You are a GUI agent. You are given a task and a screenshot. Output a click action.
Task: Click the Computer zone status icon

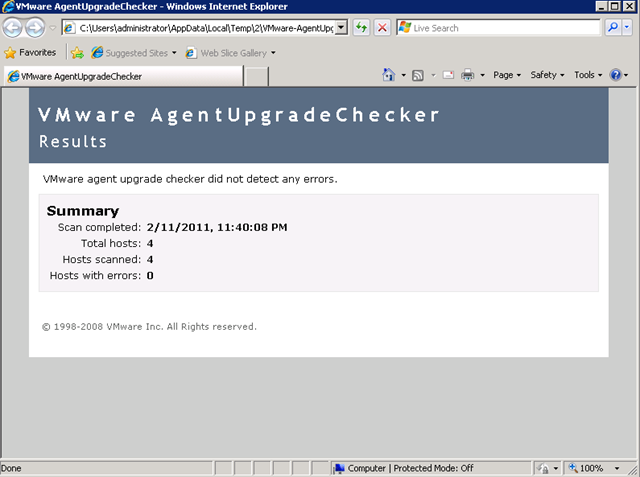(339, 468)
